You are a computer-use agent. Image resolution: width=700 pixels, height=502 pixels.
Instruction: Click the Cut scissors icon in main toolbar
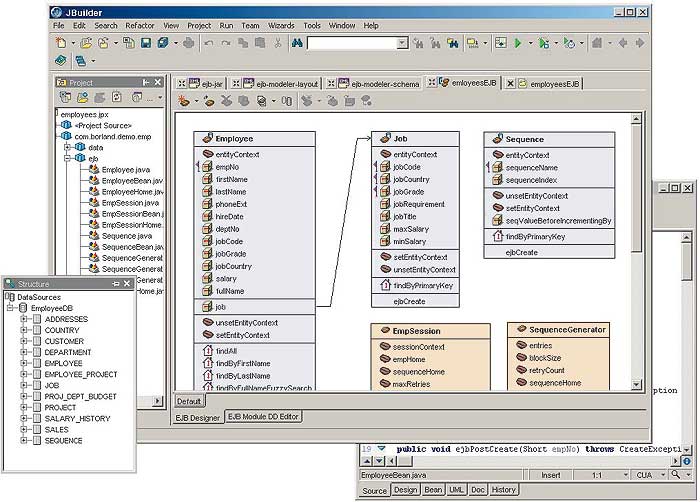click(278, 43)
